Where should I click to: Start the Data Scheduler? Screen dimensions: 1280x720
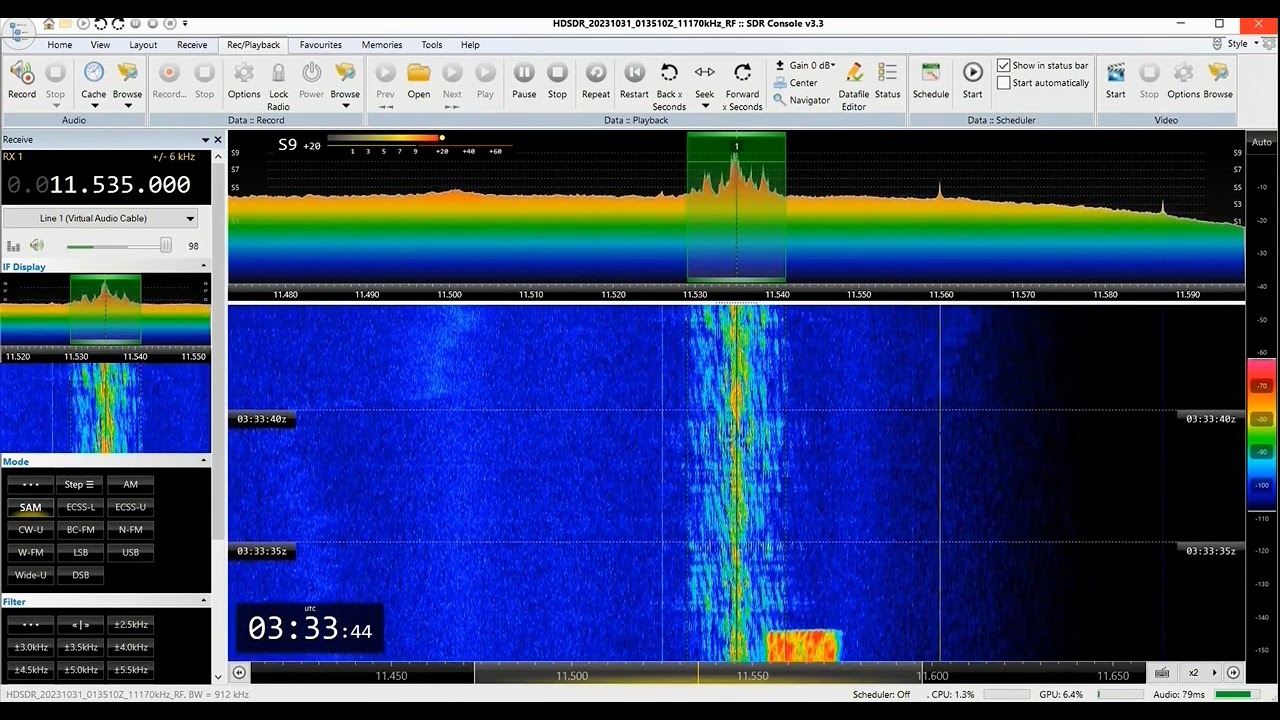point(972,73)
